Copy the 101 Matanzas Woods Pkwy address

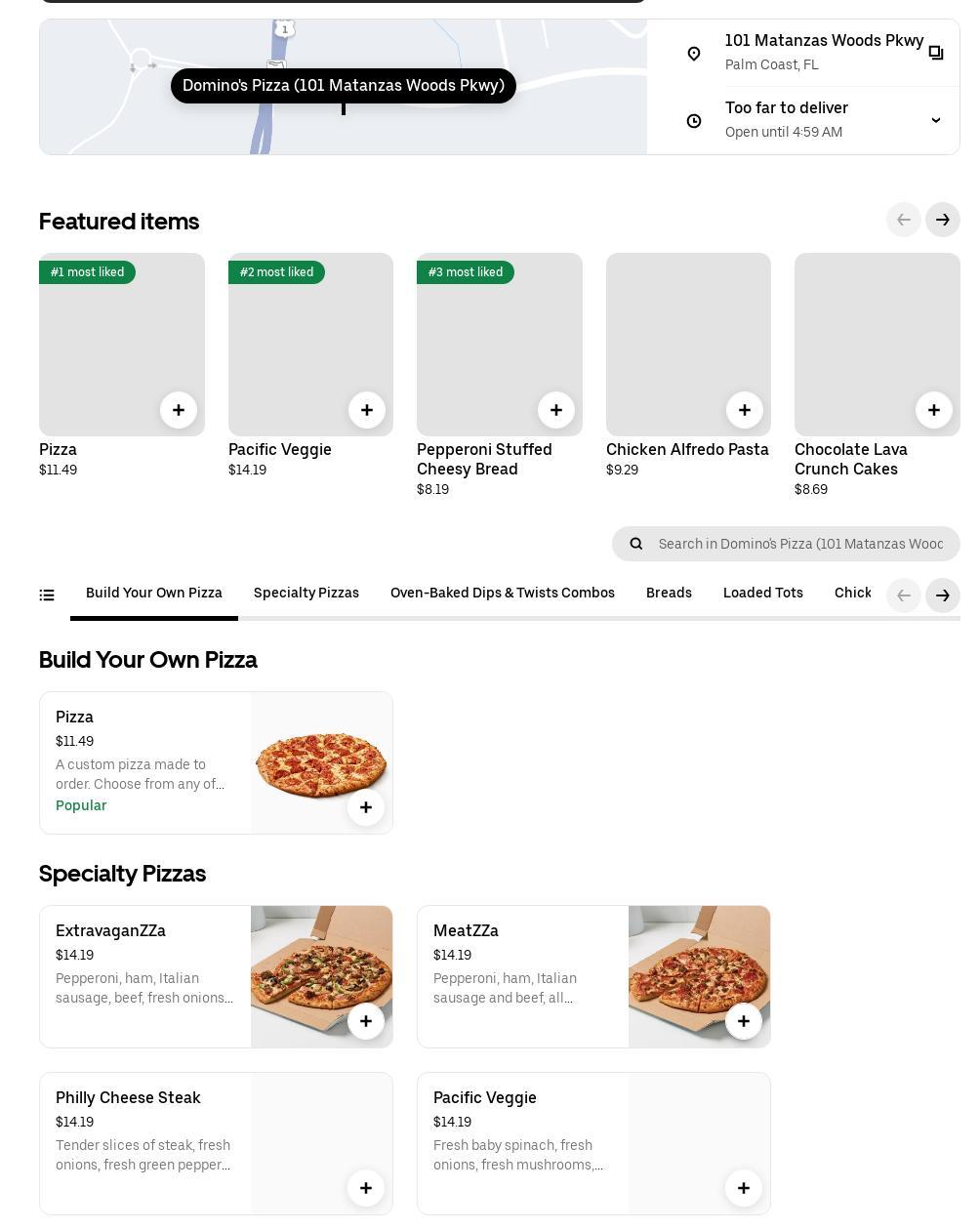pos(935,53)
